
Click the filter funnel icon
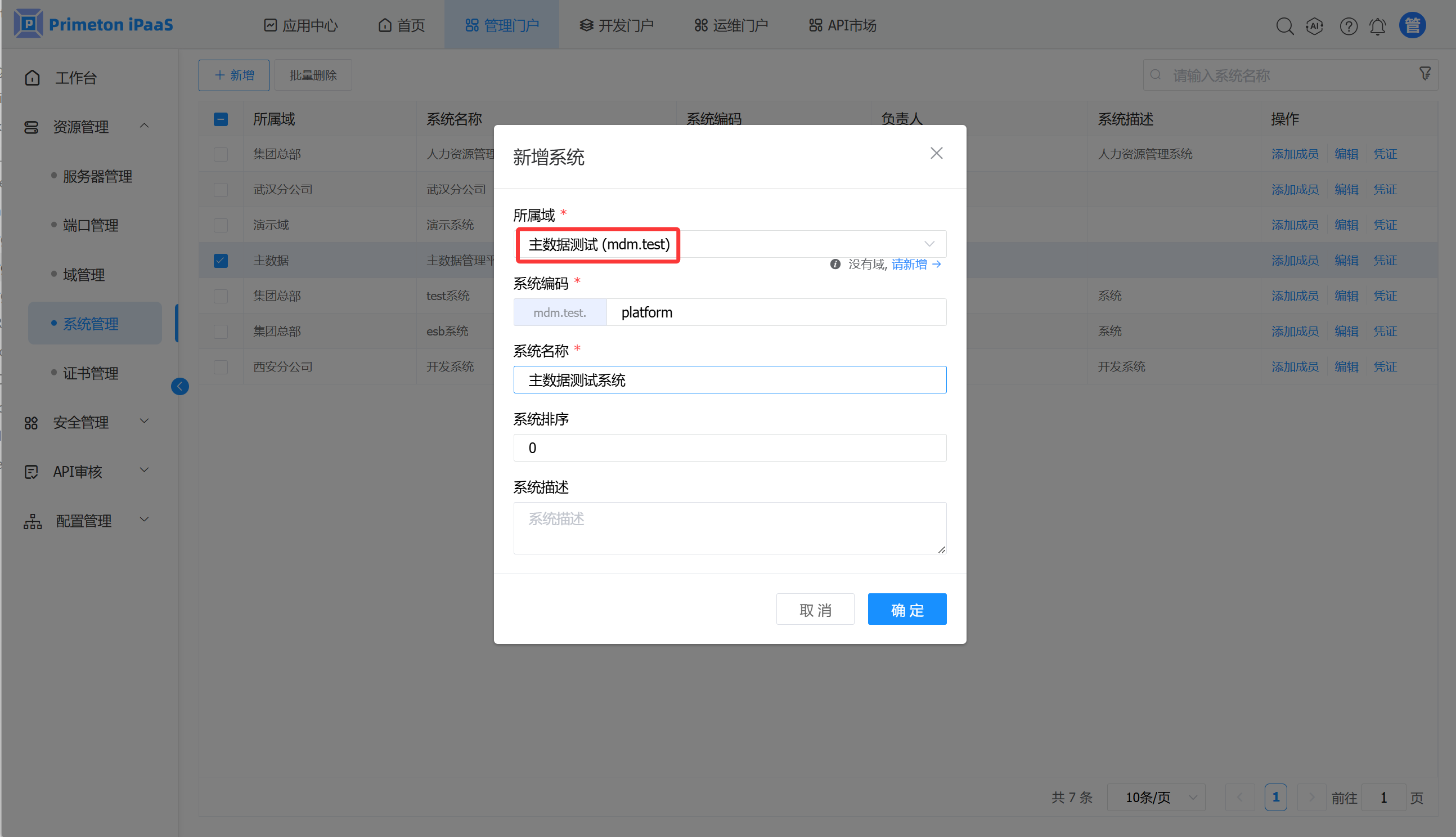[1425, 74]
